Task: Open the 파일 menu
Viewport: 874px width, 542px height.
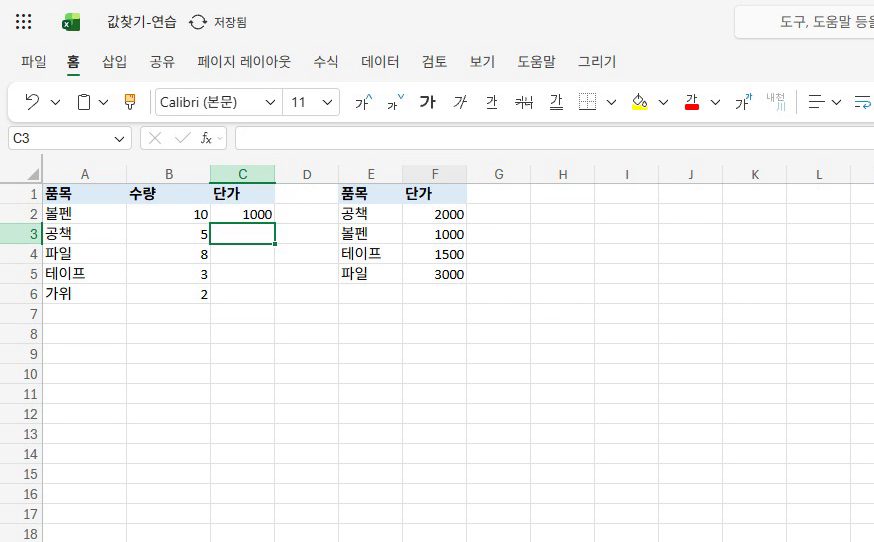Action: tap(33, 62)
